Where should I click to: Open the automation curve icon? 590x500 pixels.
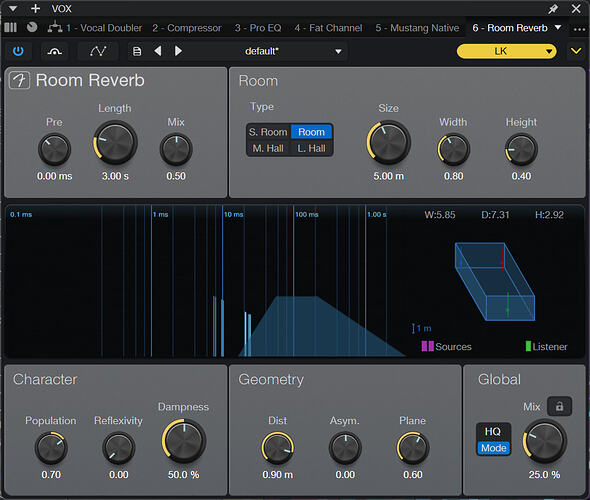click(98, 51)
